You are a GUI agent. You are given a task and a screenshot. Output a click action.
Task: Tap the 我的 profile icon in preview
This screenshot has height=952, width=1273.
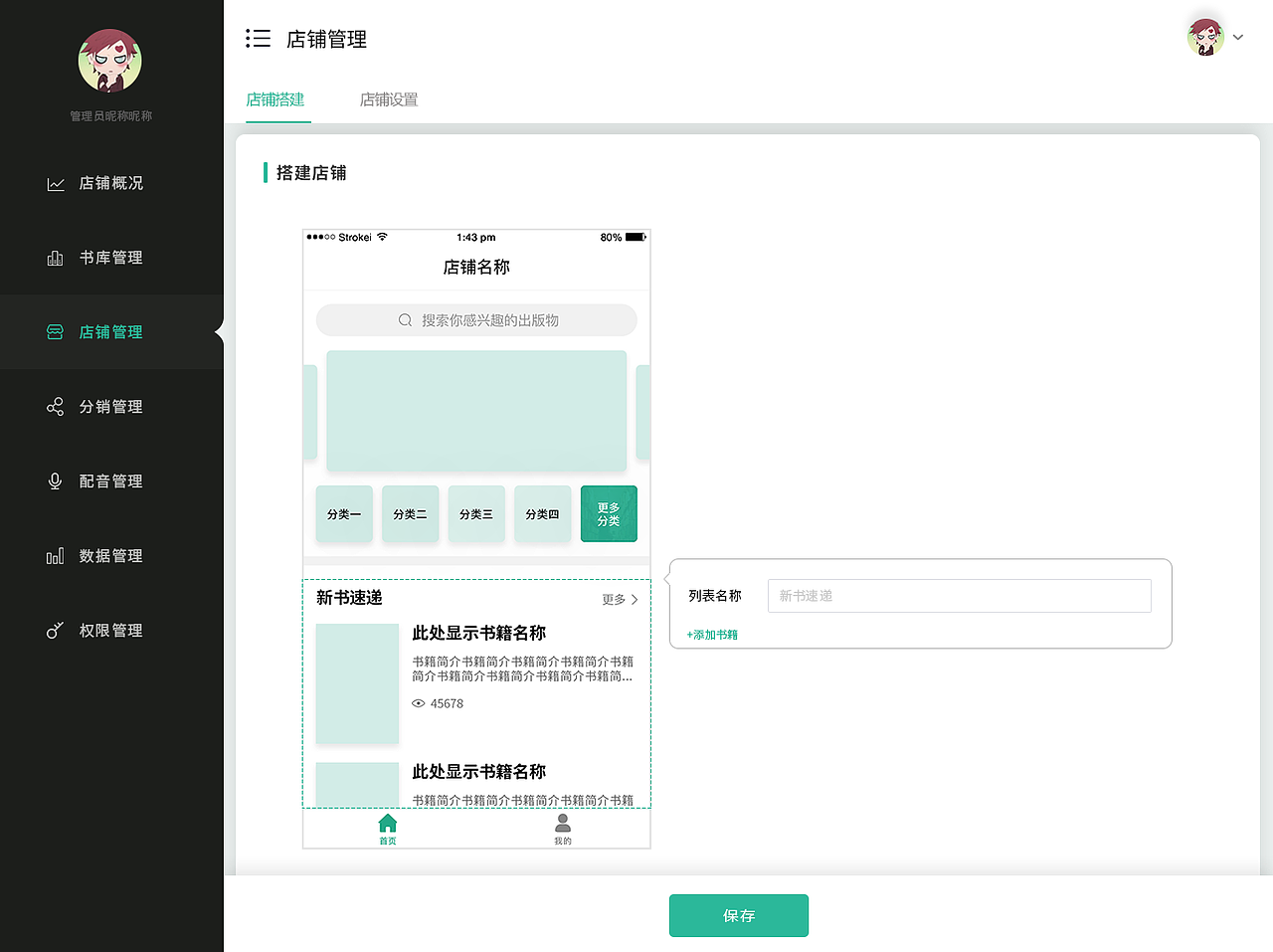[x=562, y=824]
